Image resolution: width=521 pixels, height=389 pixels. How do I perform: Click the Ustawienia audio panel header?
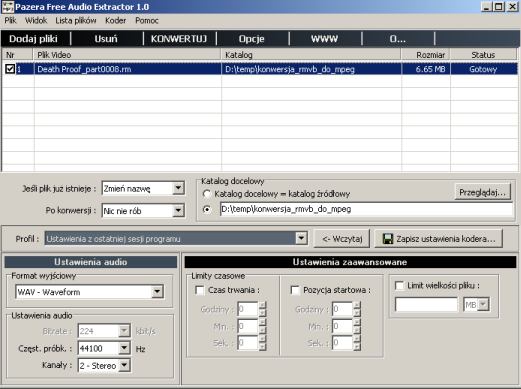click(x=91, y=262)
